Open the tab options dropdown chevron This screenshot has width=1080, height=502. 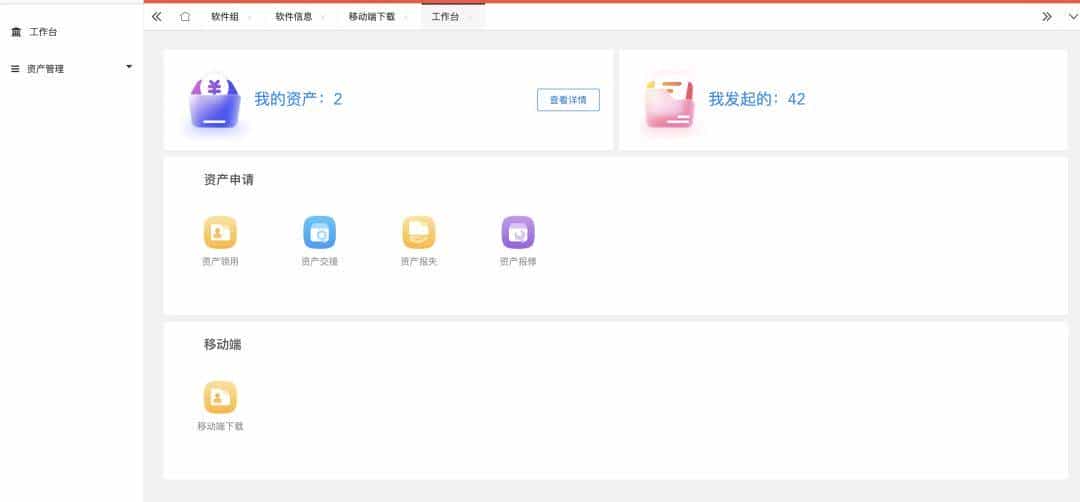(1072, 17)
